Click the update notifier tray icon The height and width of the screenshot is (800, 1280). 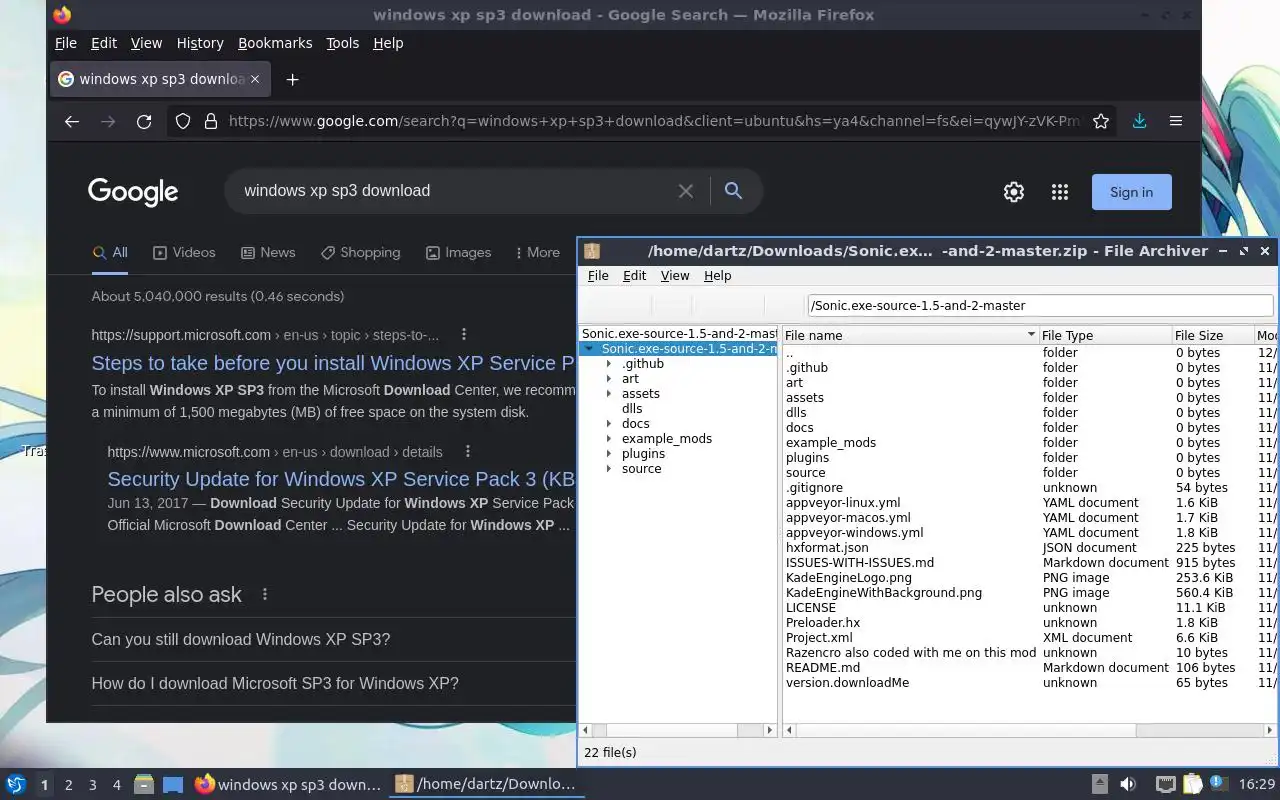(1218, 784)
